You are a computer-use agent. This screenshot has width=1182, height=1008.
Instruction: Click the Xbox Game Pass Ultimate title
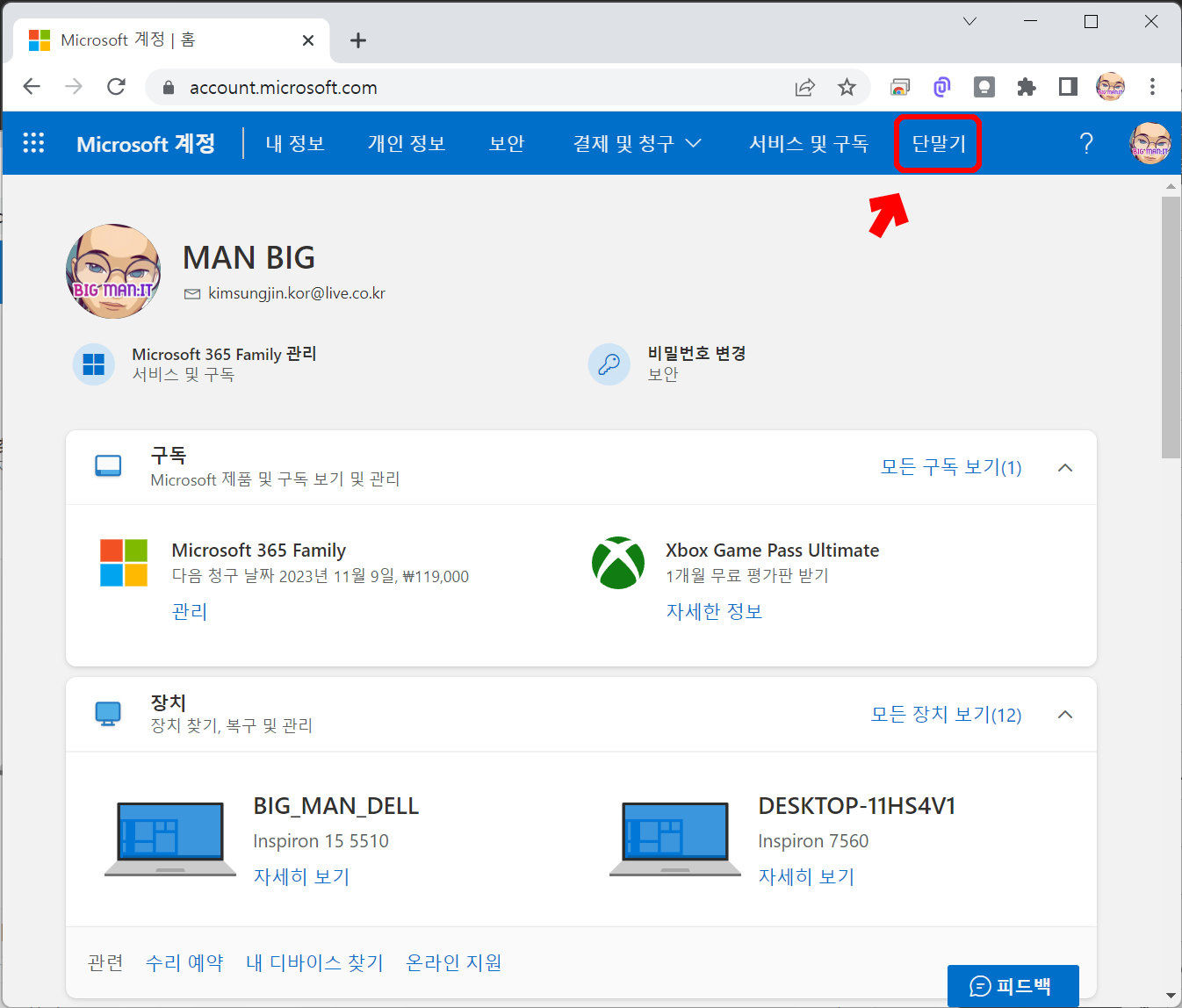click(772, 551)
